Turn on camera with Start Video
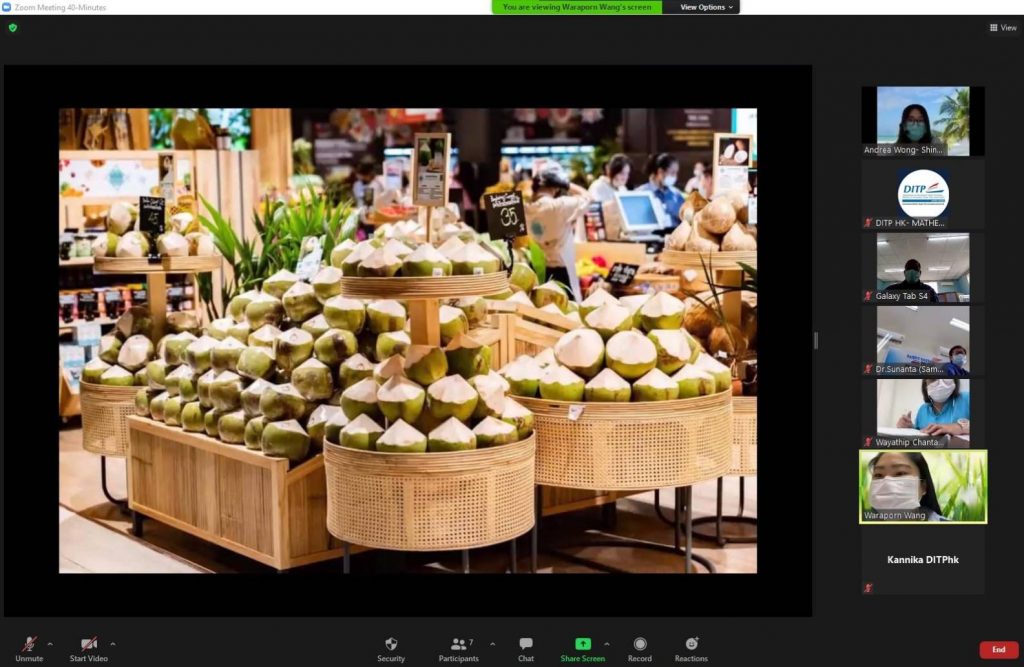1024x667 pixels. (90, 647)
